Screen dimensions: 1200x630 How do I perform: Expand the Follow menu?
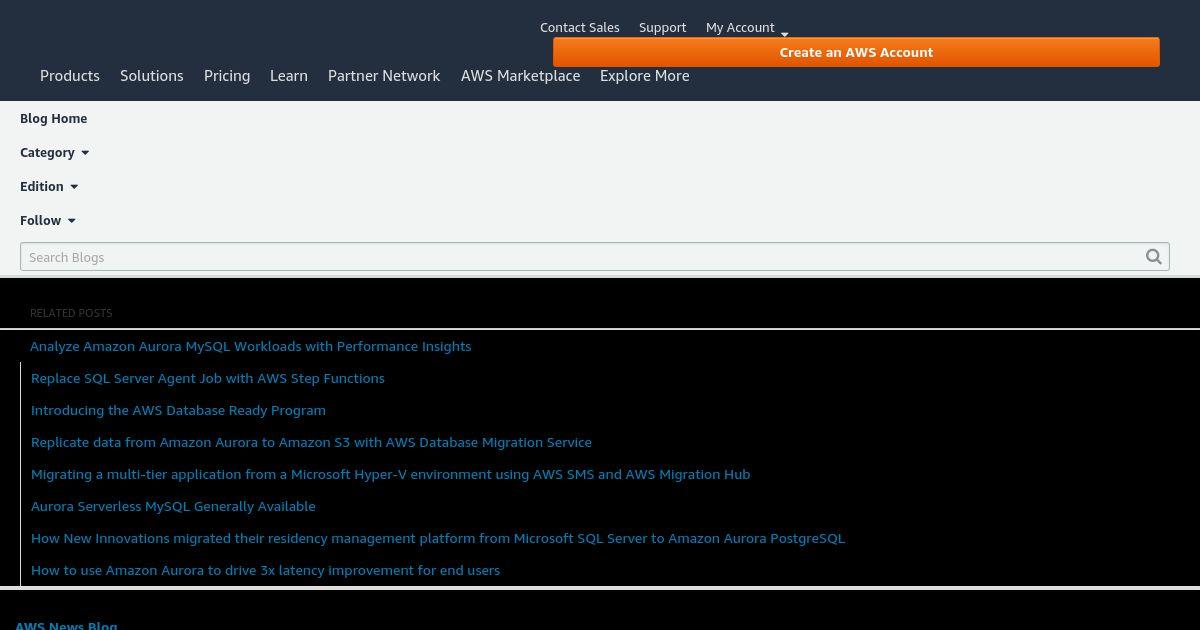pos(48,220)
